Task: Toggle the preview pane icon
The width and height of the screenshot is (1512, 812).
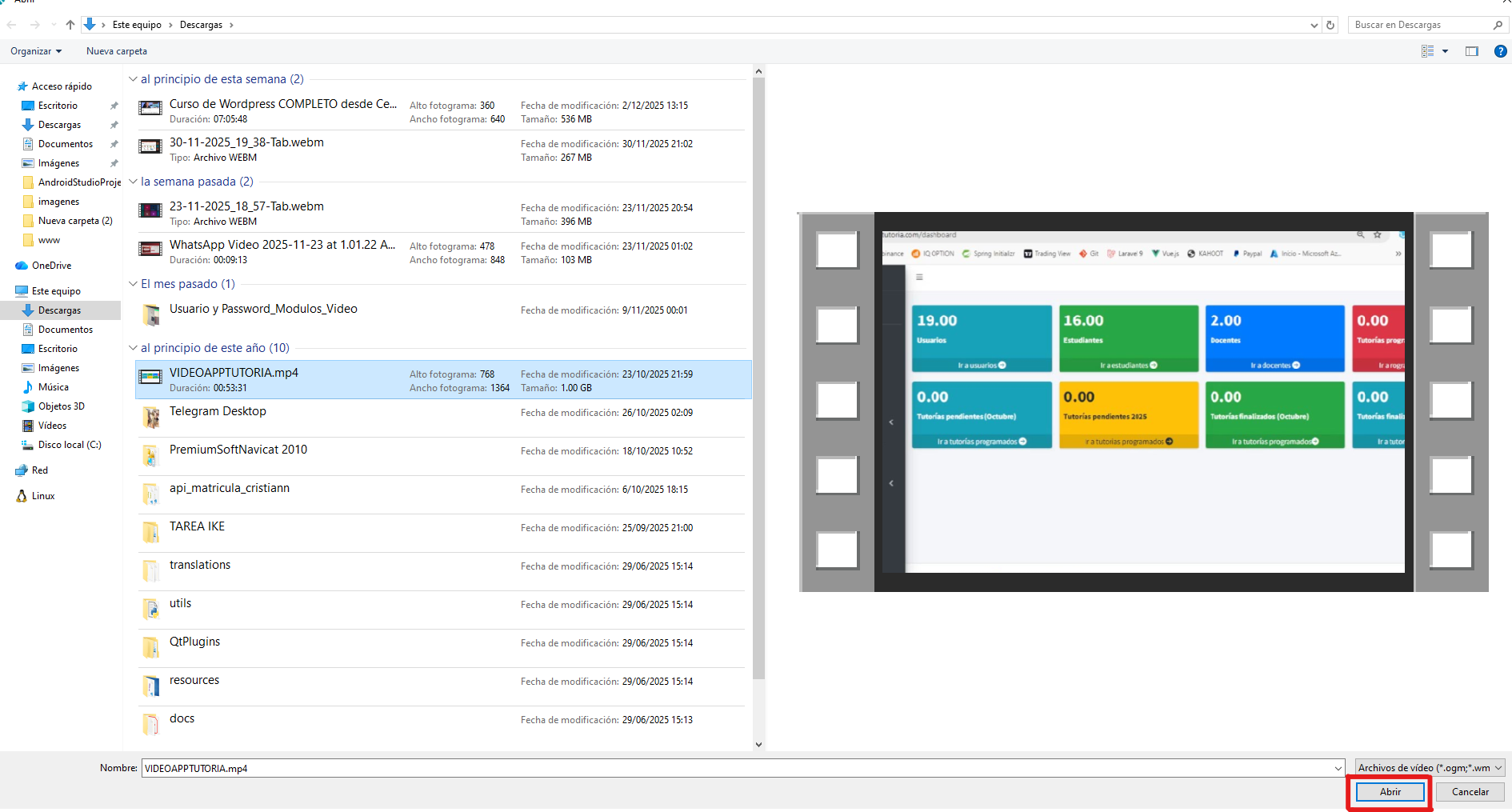Action: [1471, 51]
